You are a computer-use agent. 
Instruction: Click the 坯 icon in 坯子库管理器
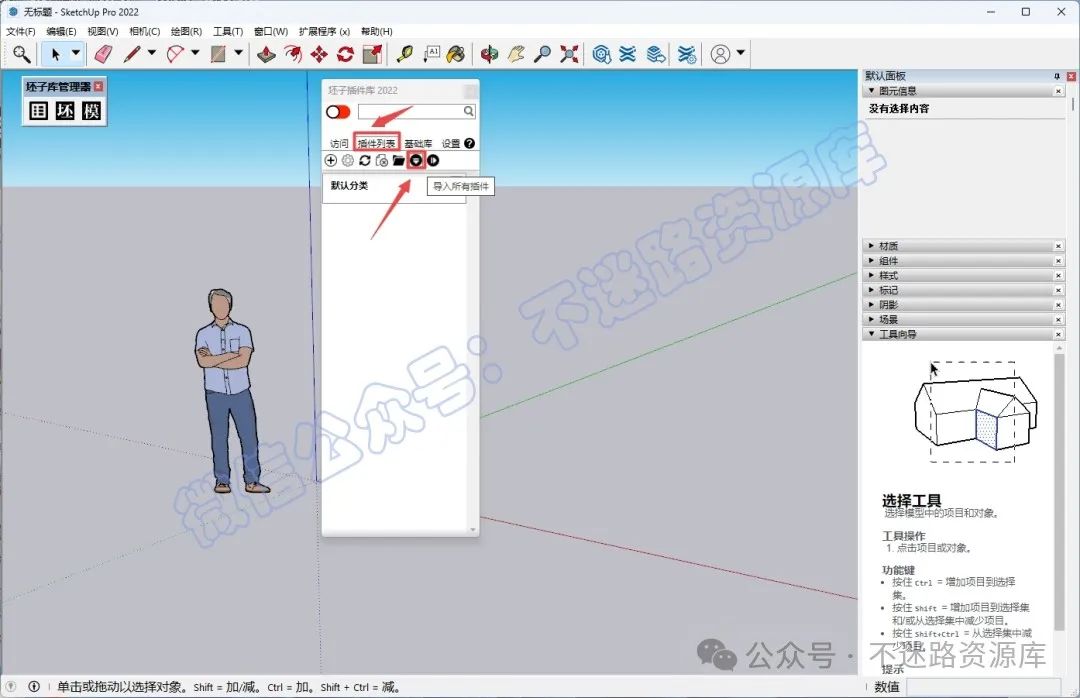(x=65, y=110)
